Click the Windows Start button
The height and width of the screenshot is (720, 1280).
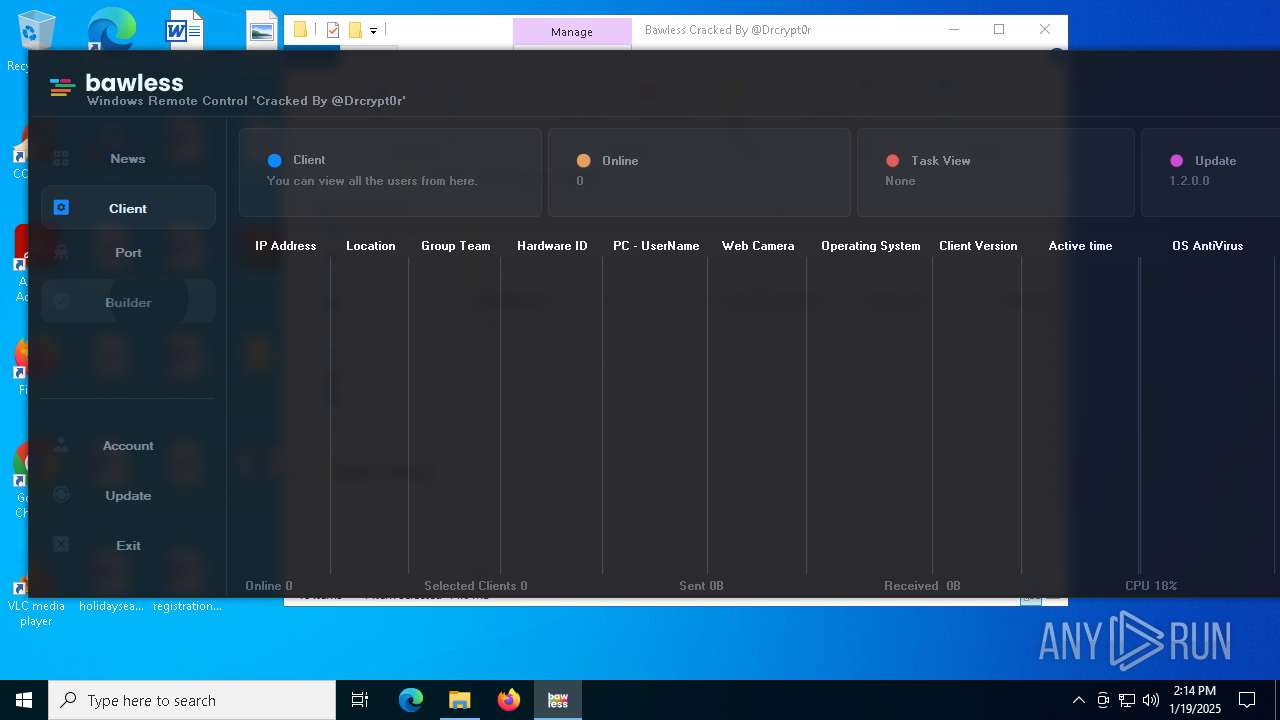pyautogui.click(x=24, y=700)
